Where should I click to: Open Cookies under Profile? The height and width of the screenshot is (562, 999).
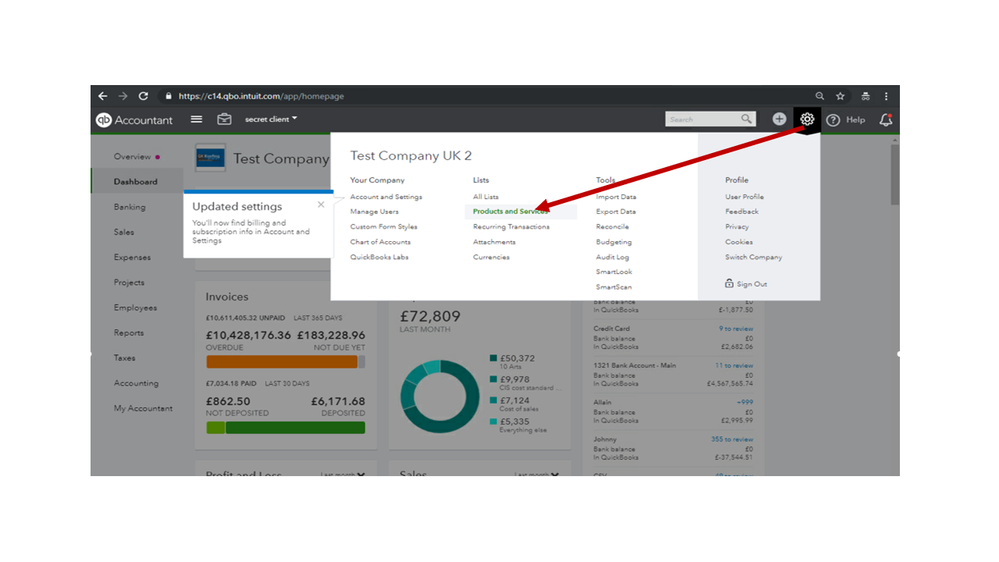(739, 242)
